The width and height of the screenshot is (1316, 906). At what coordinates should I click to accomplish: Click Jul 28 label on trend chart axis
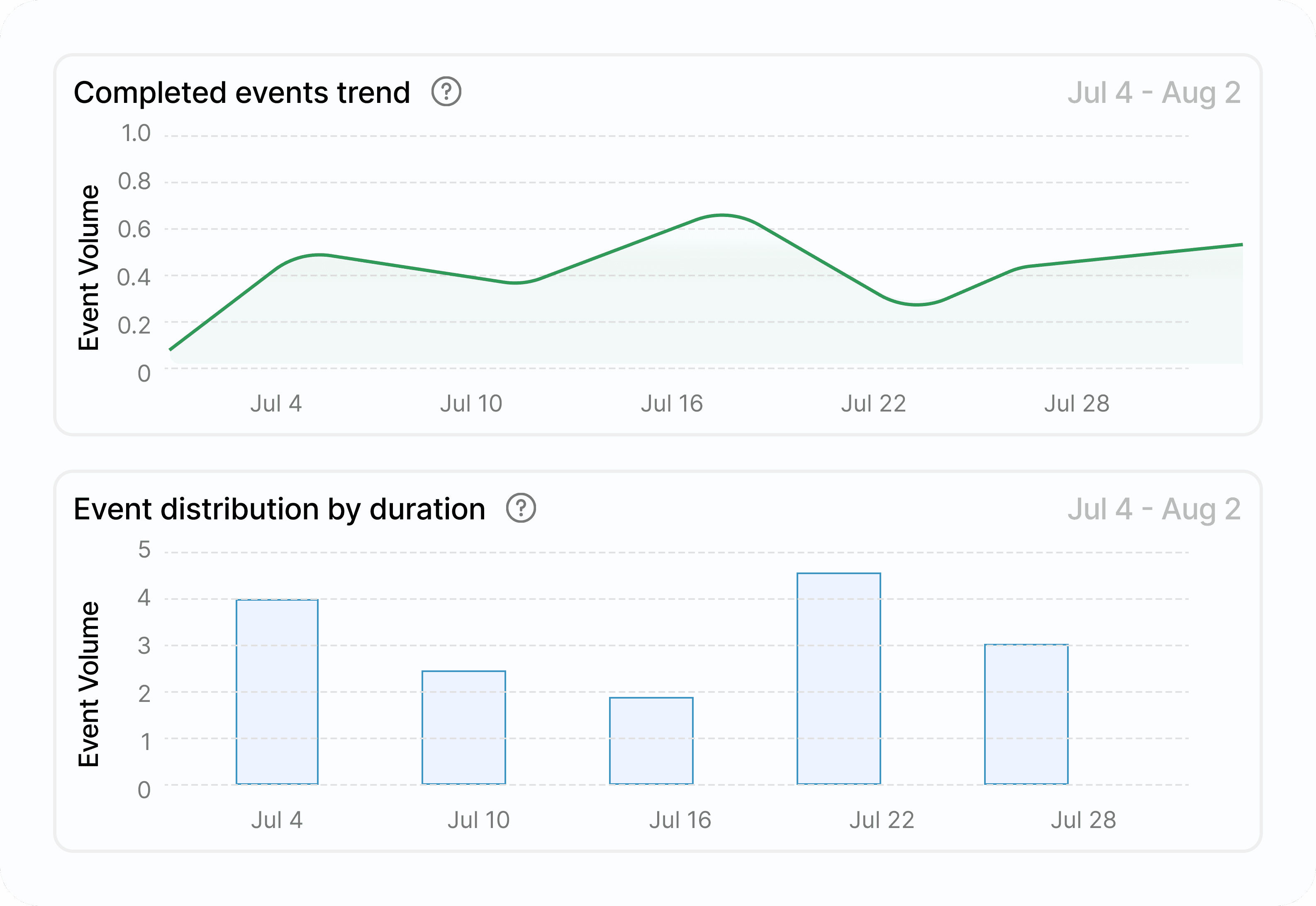click(x=1076, y=404)
